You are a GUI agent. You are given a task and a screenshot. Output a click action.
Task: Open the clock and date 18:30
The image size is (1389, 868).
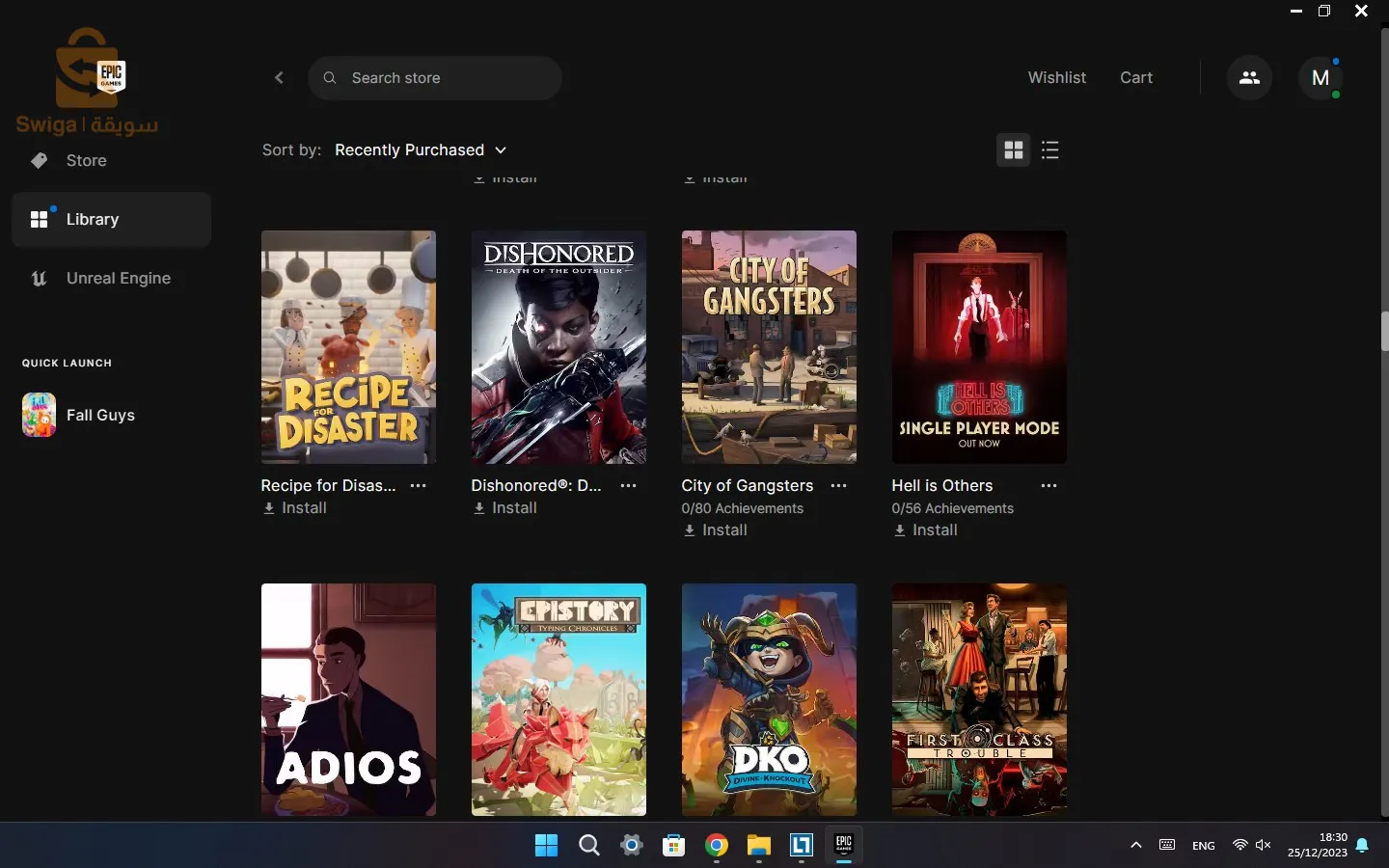[x=1318, y=845]
